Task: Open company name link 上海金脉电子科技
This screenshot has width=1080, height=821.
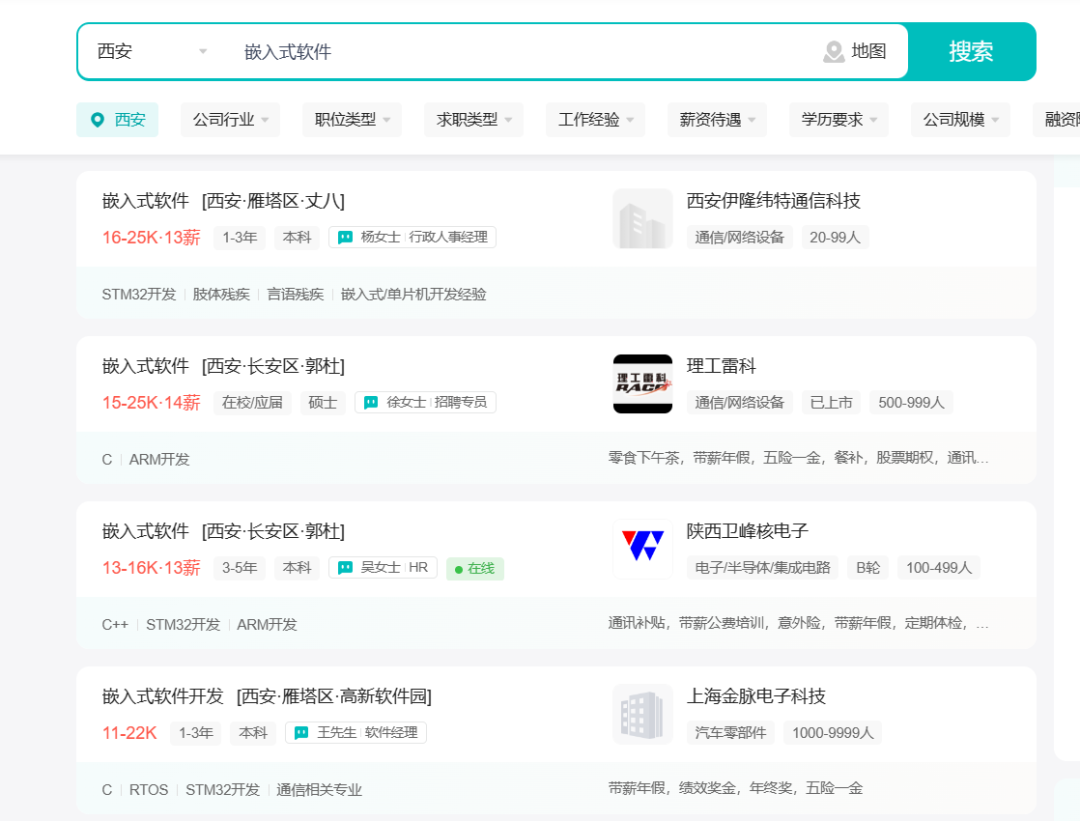Action: coord(756,697)
